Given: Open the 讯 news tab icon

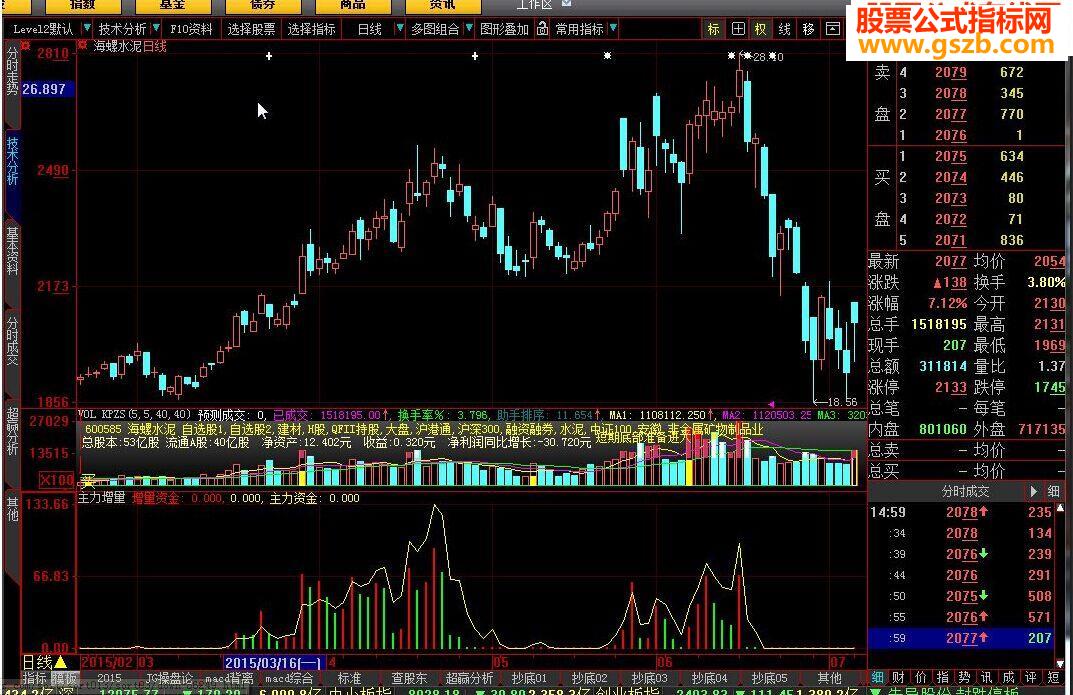Looking at the screenshot, I should pyautogui.click(x=987, y=677).
